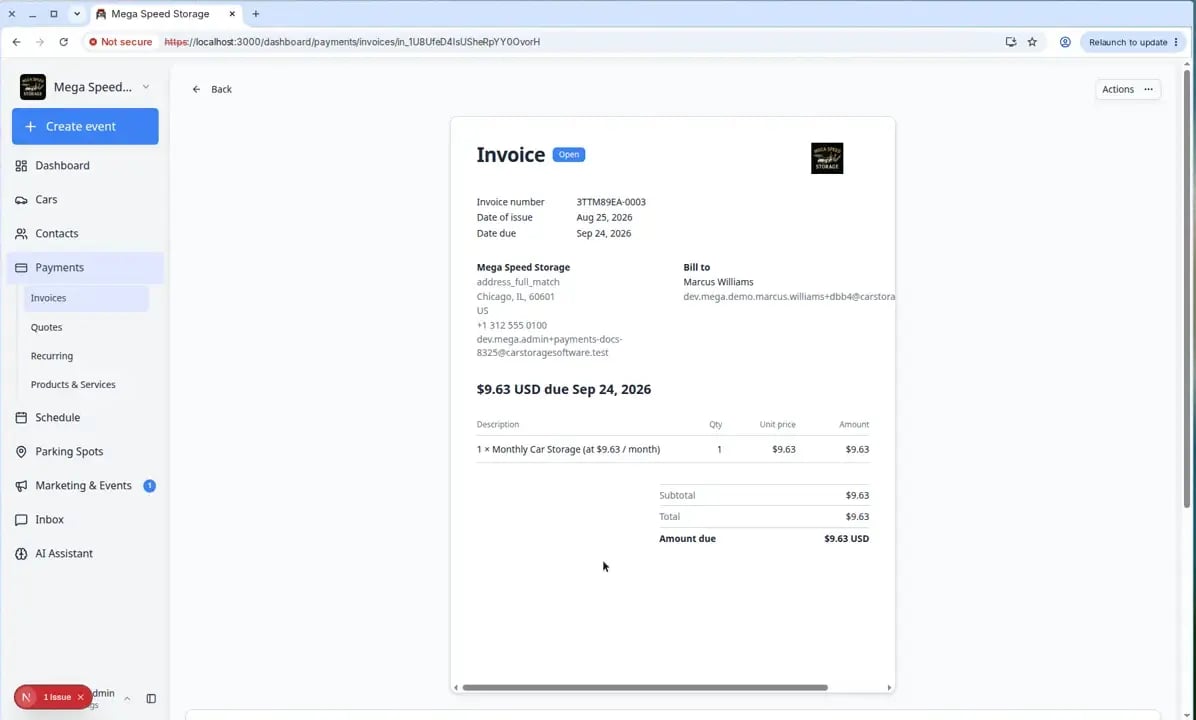Click the Mega Speed Storage workspace logo
Image resolution: width=1196 pixels, height=720 pixels.
point(33,87)
